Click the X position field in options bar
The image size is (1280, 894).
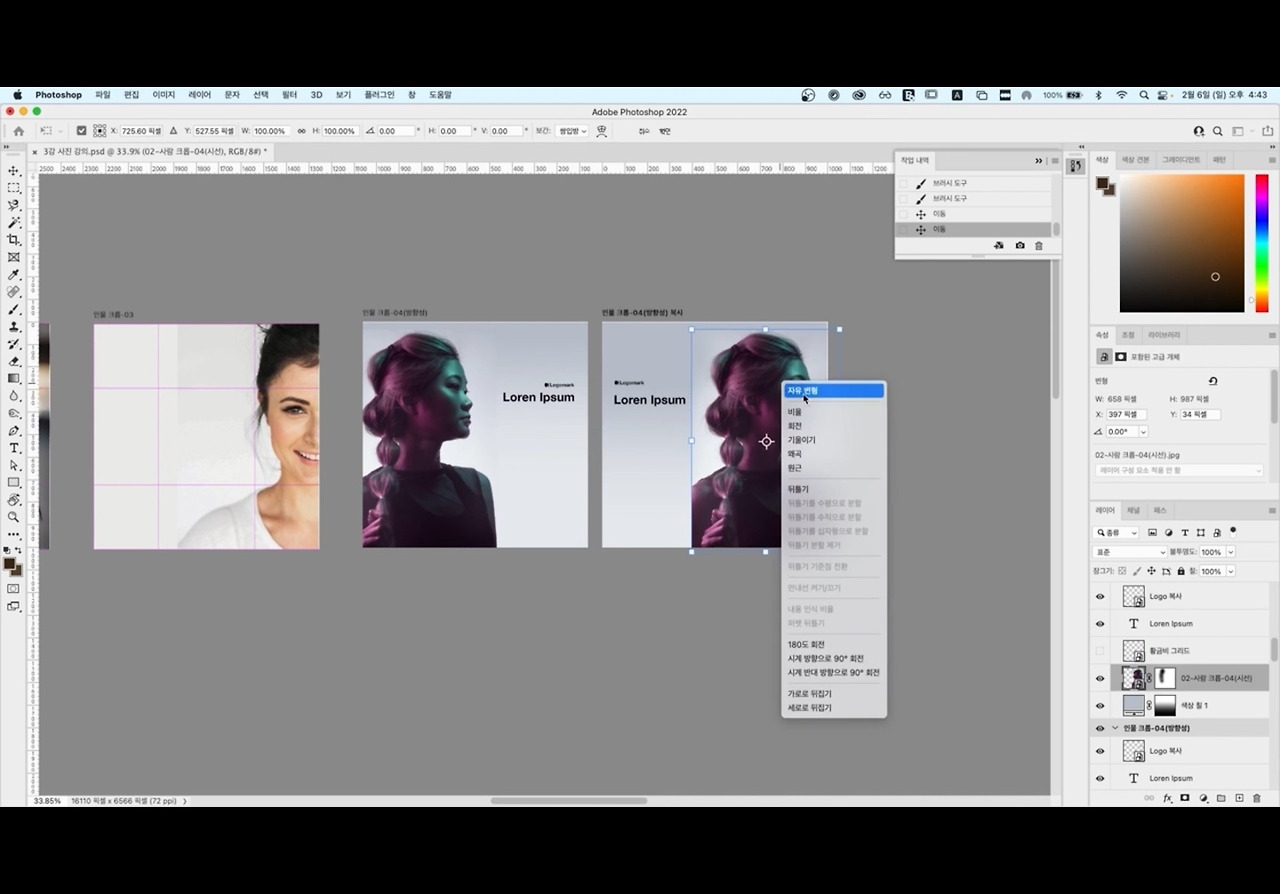click(x=142, y=131)
